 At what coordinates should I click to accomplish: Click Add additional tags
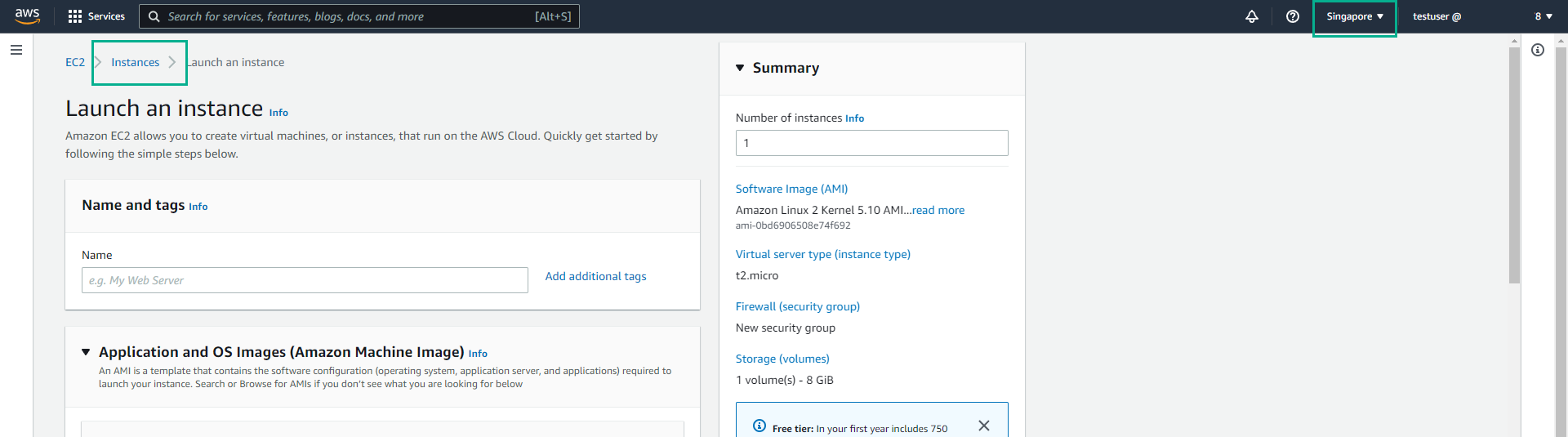point(595,276)
